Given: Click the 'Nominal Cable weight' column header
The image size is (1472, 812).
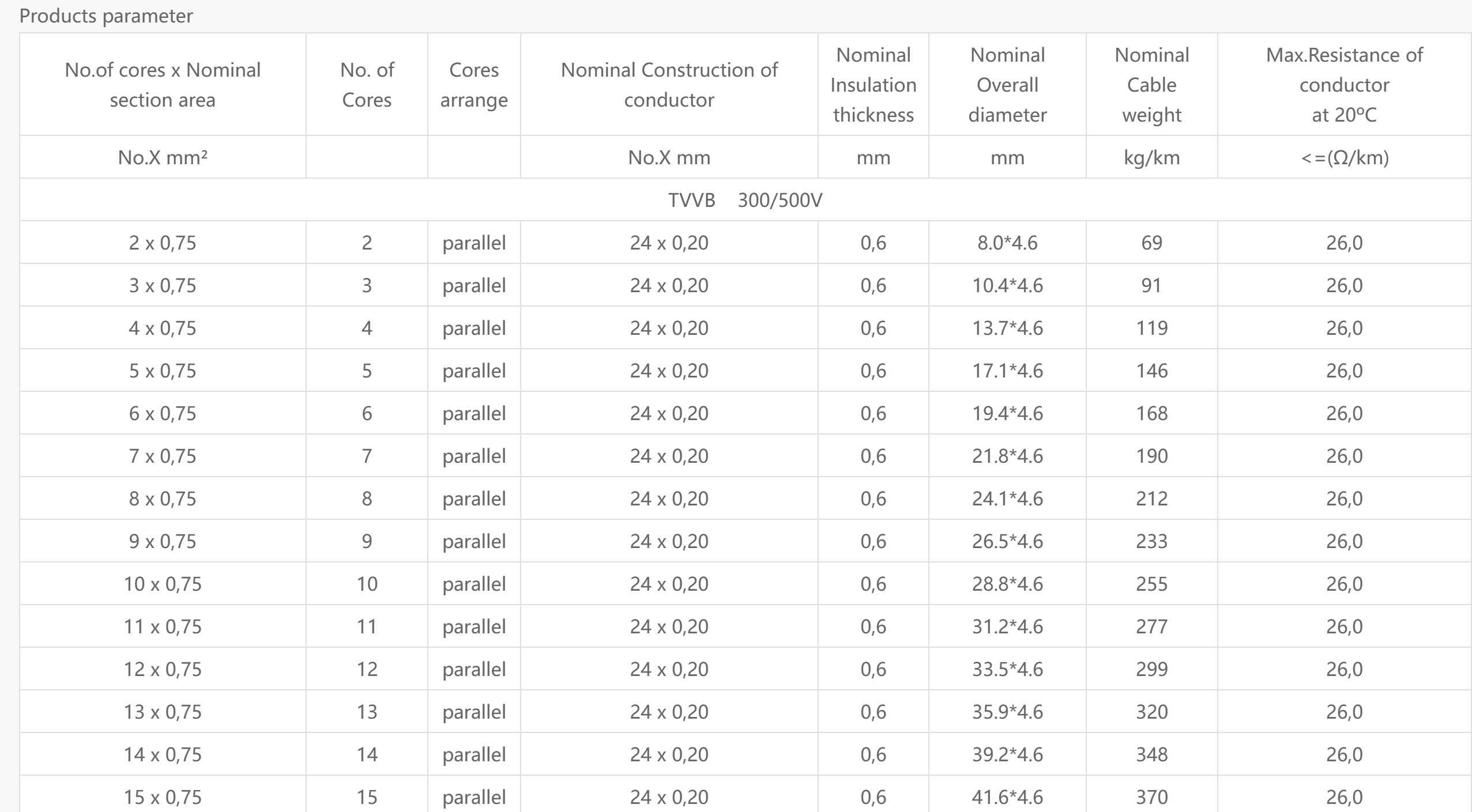Looking at the screenshot, I should [x=1151, y=85].
